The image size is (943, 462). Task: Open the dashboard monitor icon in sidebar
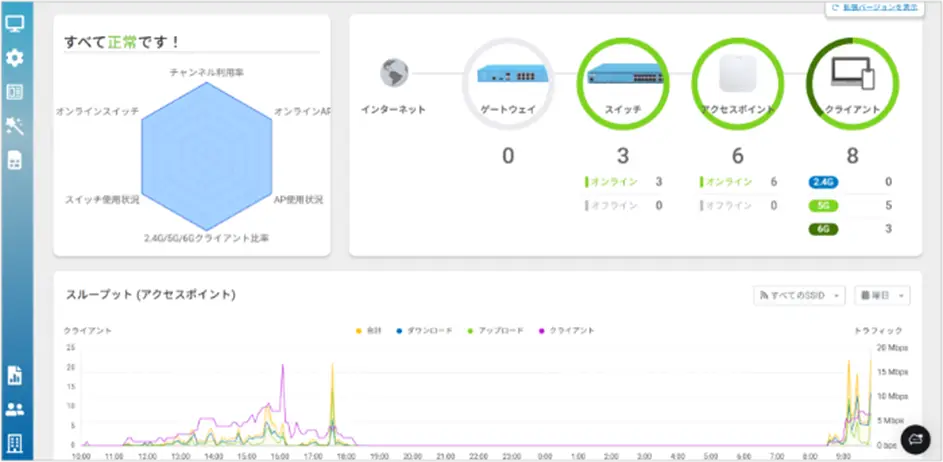pyautogui.click(x=15, y=23)
